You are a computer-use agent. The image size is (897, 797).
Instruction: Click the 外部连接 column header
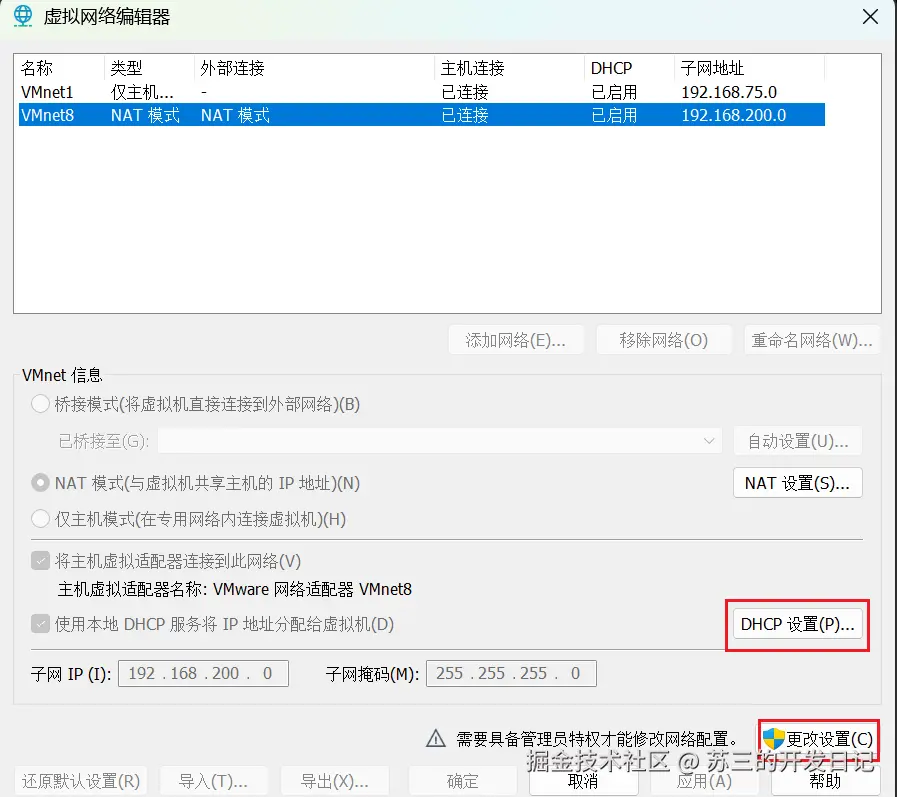(x=314, y=68)
